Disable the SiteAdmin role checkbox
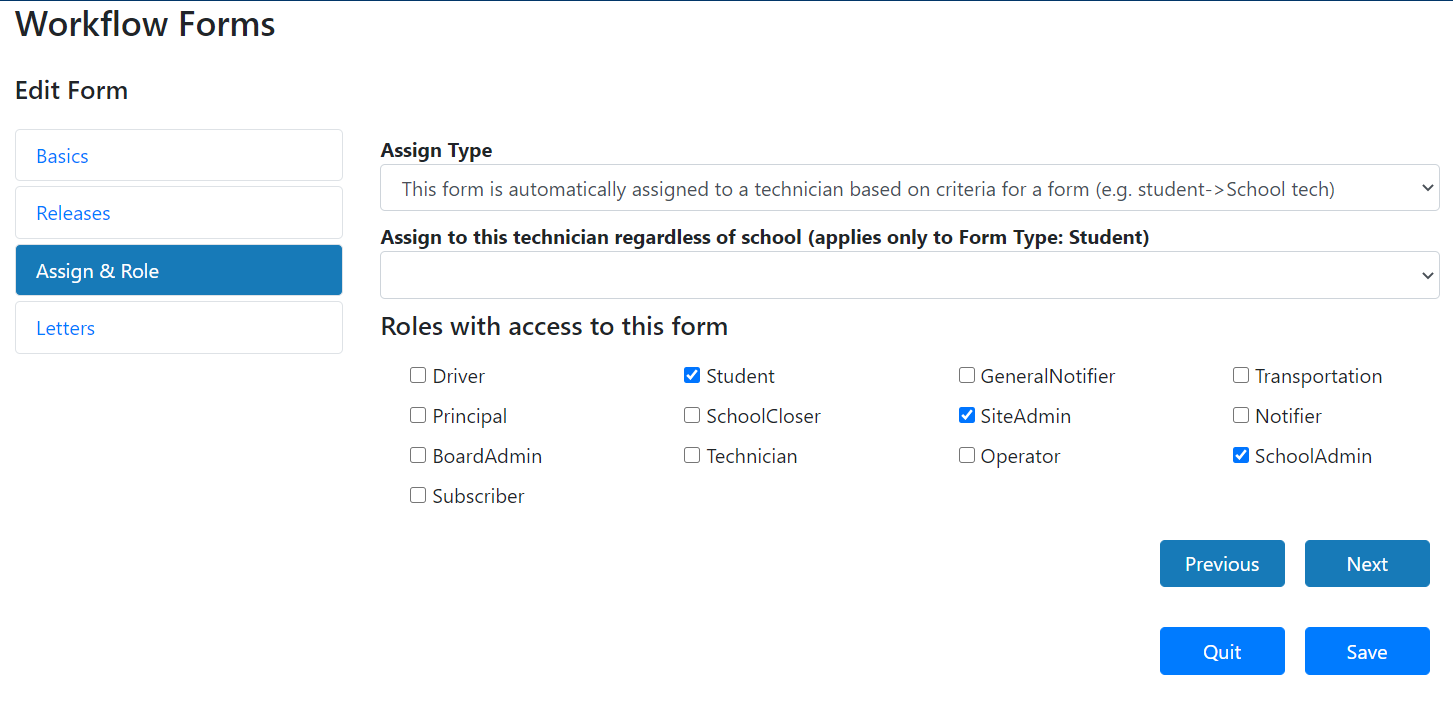Viewport: 1453px width, 702px height. pyautogui.click(x=967, y=415)
